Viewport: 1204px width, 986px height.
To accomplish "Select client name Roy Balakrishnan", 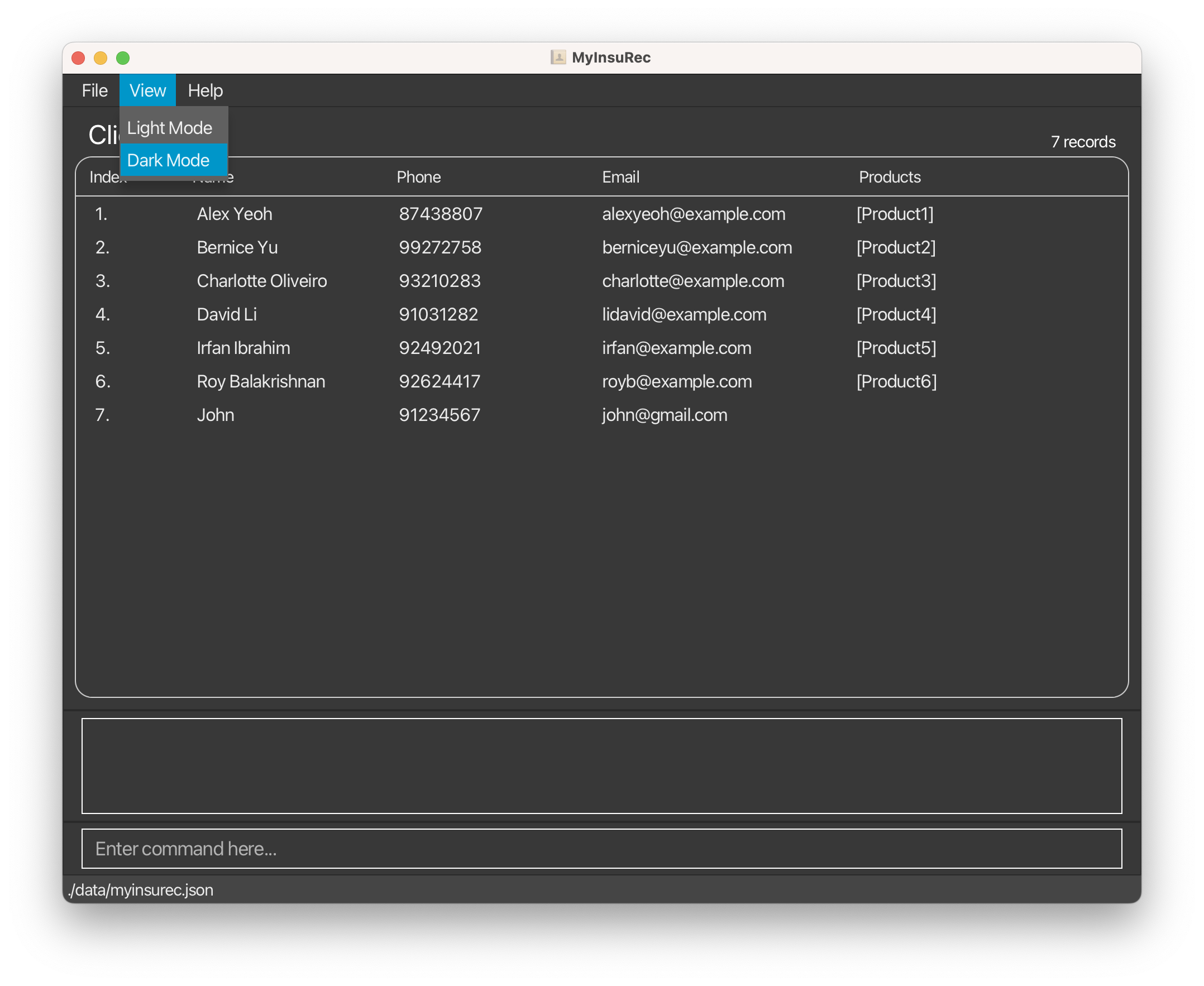I will tap(261, 382).
